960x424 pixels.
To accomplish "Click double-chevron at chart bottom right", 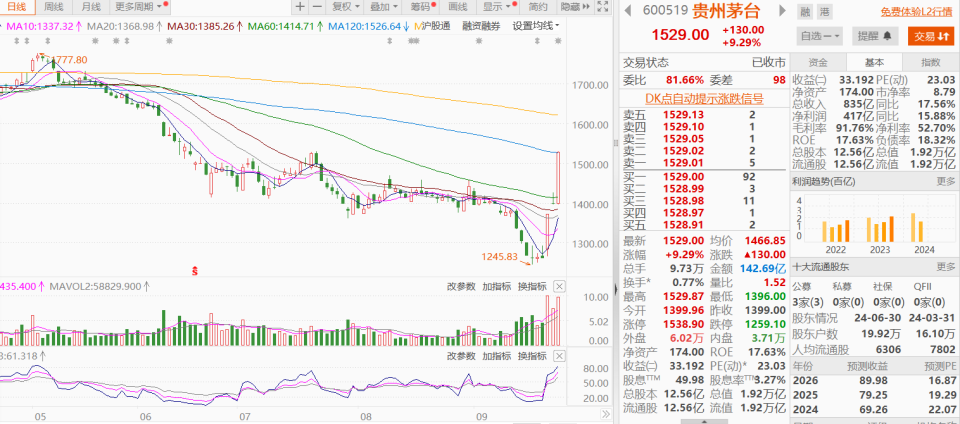I will tap(604, 414).
